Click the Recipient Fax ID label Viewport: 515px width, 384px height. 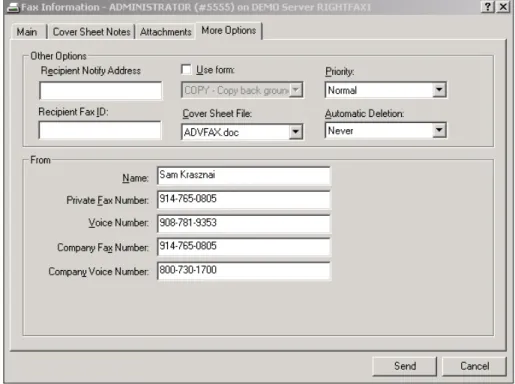coord(73,112)
